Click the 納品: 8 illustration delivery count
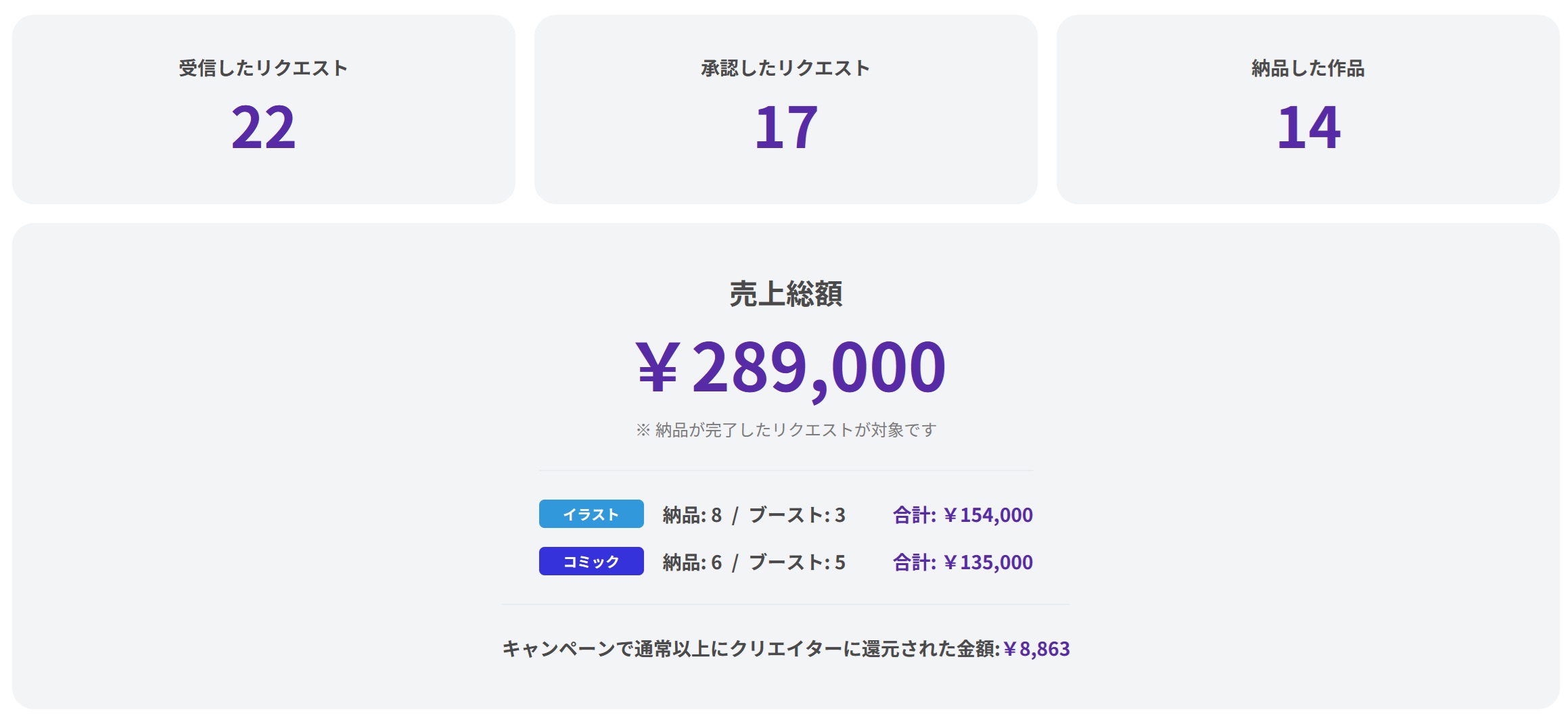 pos(692,515)
